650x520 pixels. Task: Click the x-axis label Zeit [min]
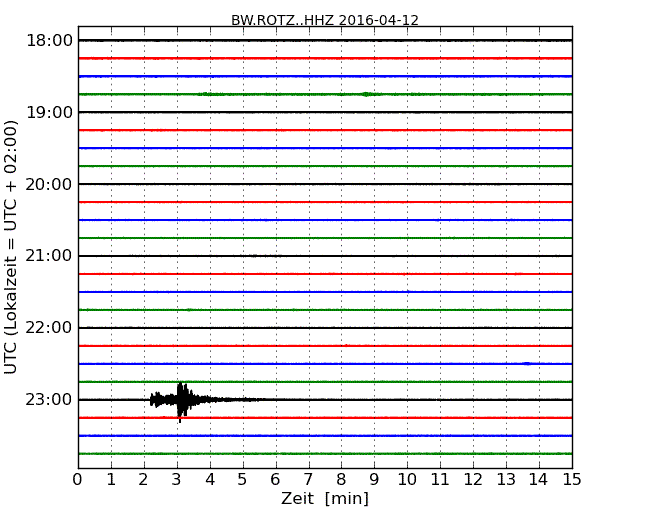(x=325, y=498)
